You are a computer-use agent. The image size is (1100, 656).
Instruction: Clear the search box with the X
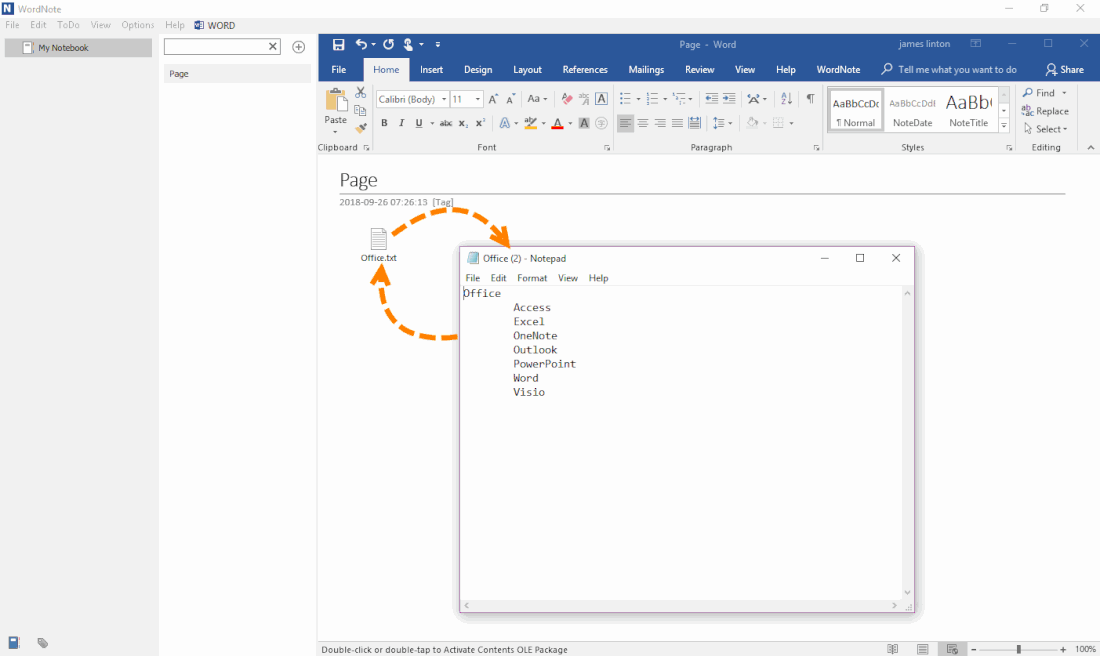tap(273, 46)
